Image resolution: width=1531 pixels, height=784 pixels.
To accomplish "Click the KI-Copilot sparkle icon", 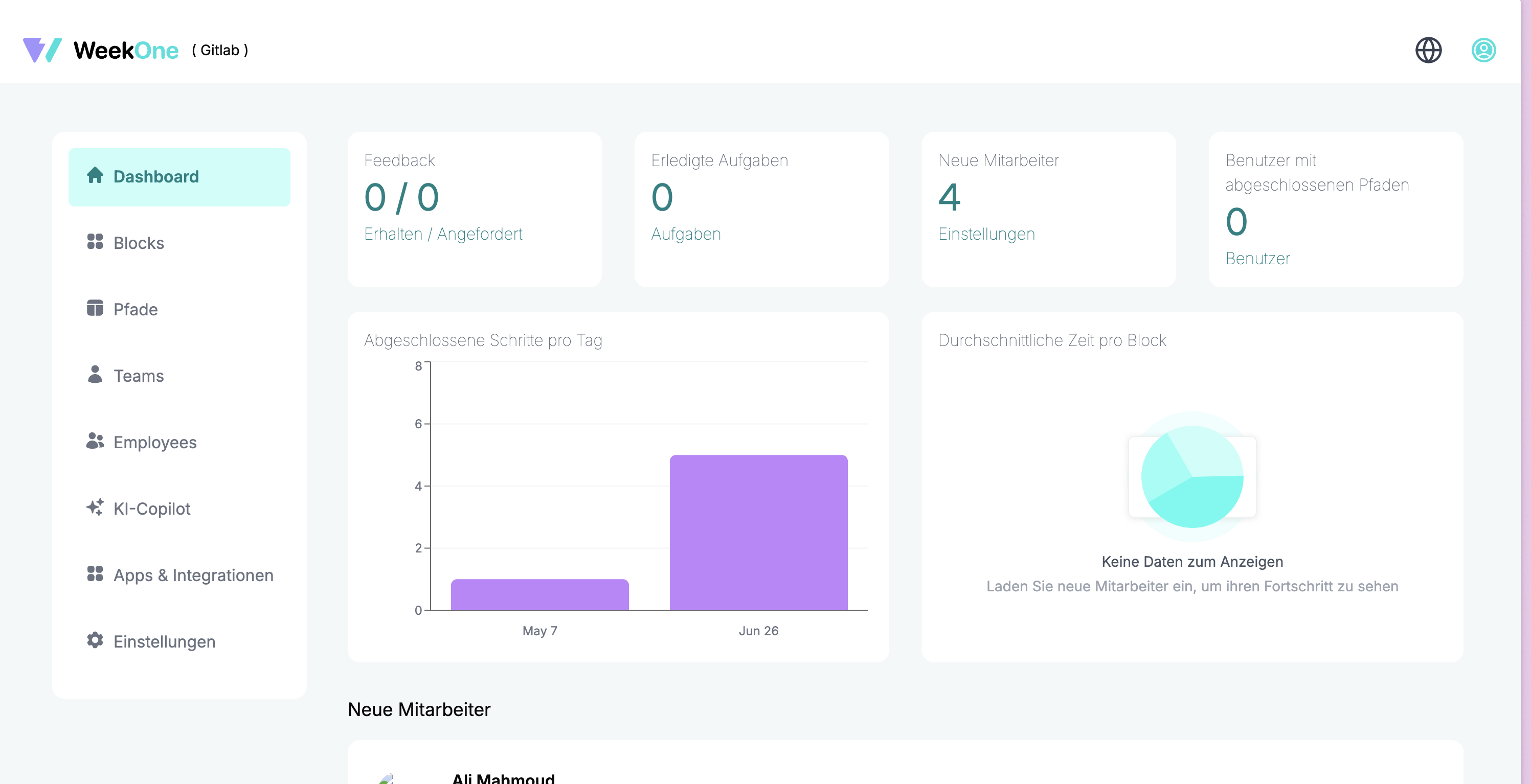I will 95,508.
